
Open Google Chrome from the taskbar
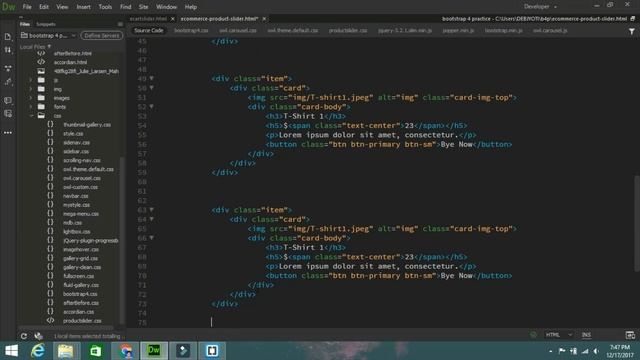(x=125, y=351)
